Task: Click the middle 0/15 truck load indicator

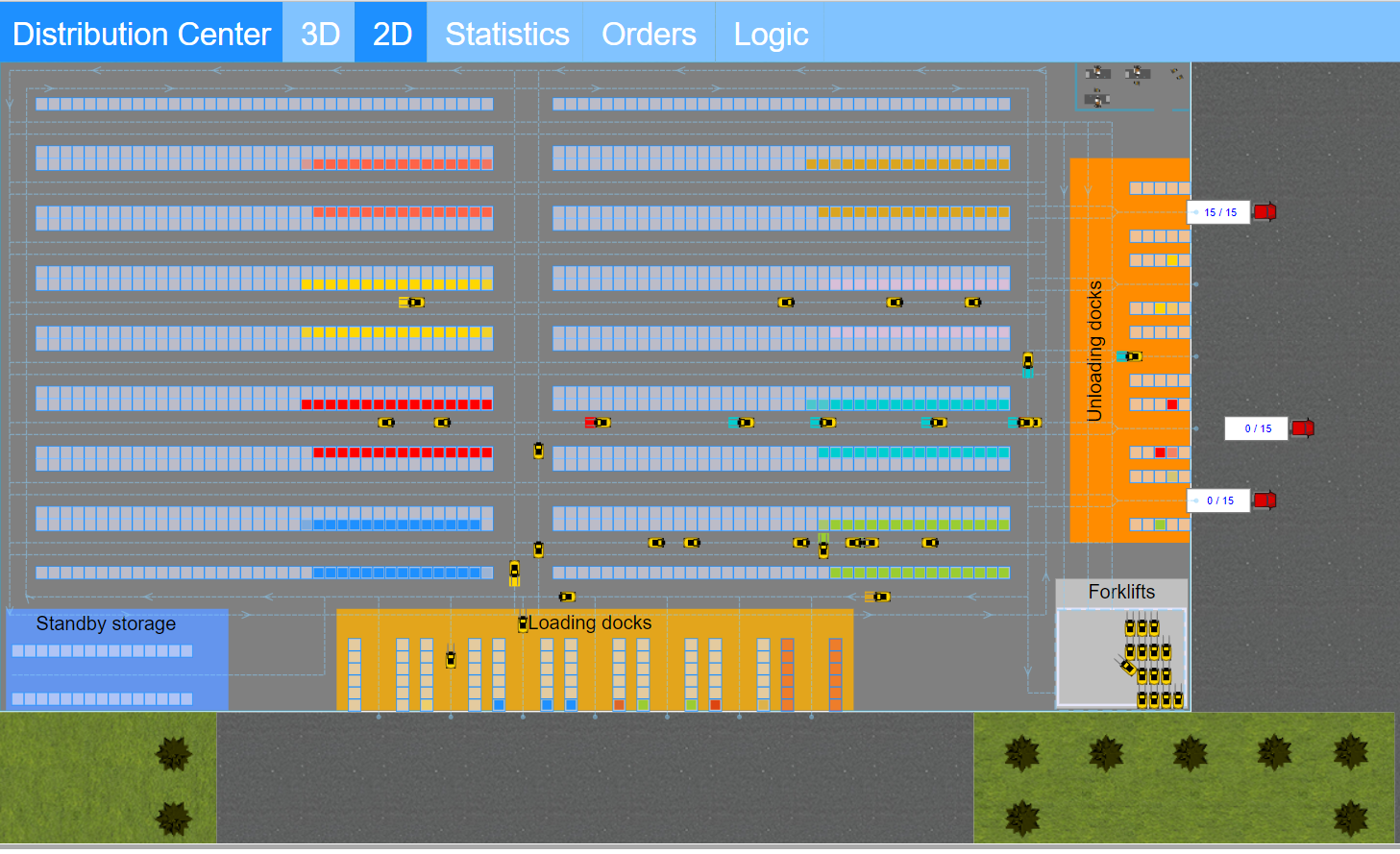Action: tap(1257, 427)
